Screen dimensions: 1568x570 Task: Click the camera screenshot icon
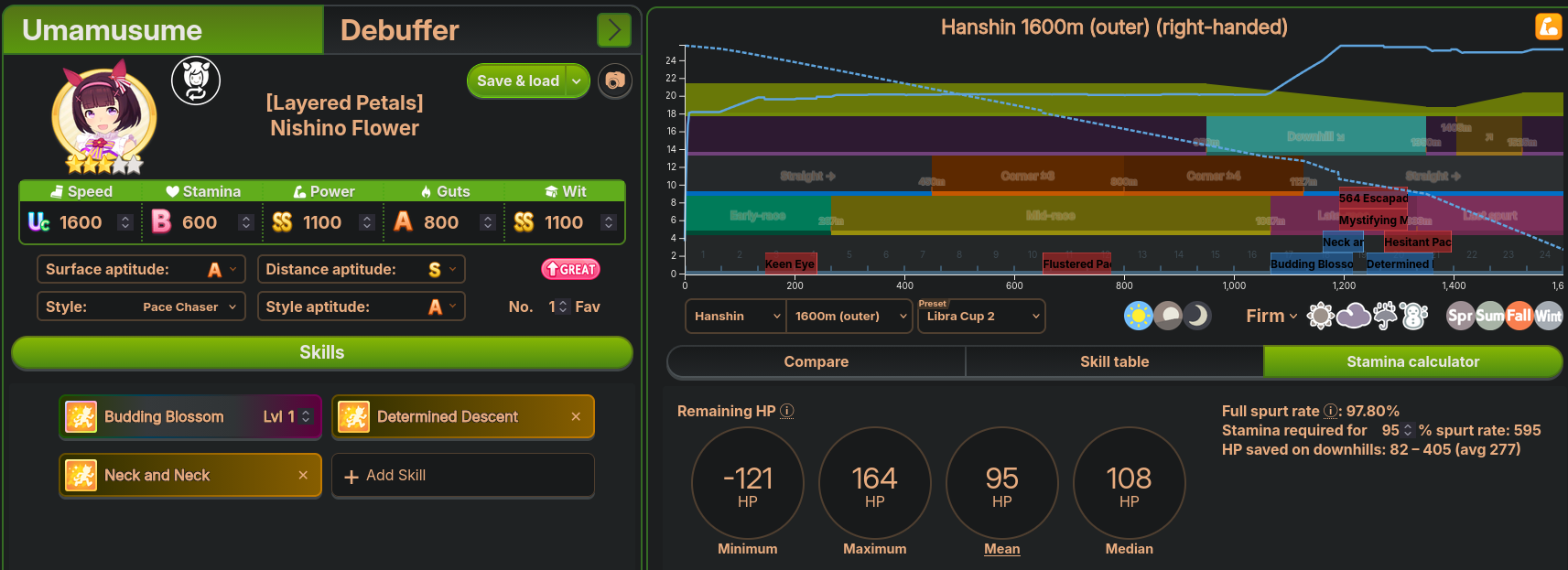[x=615, y=81]
